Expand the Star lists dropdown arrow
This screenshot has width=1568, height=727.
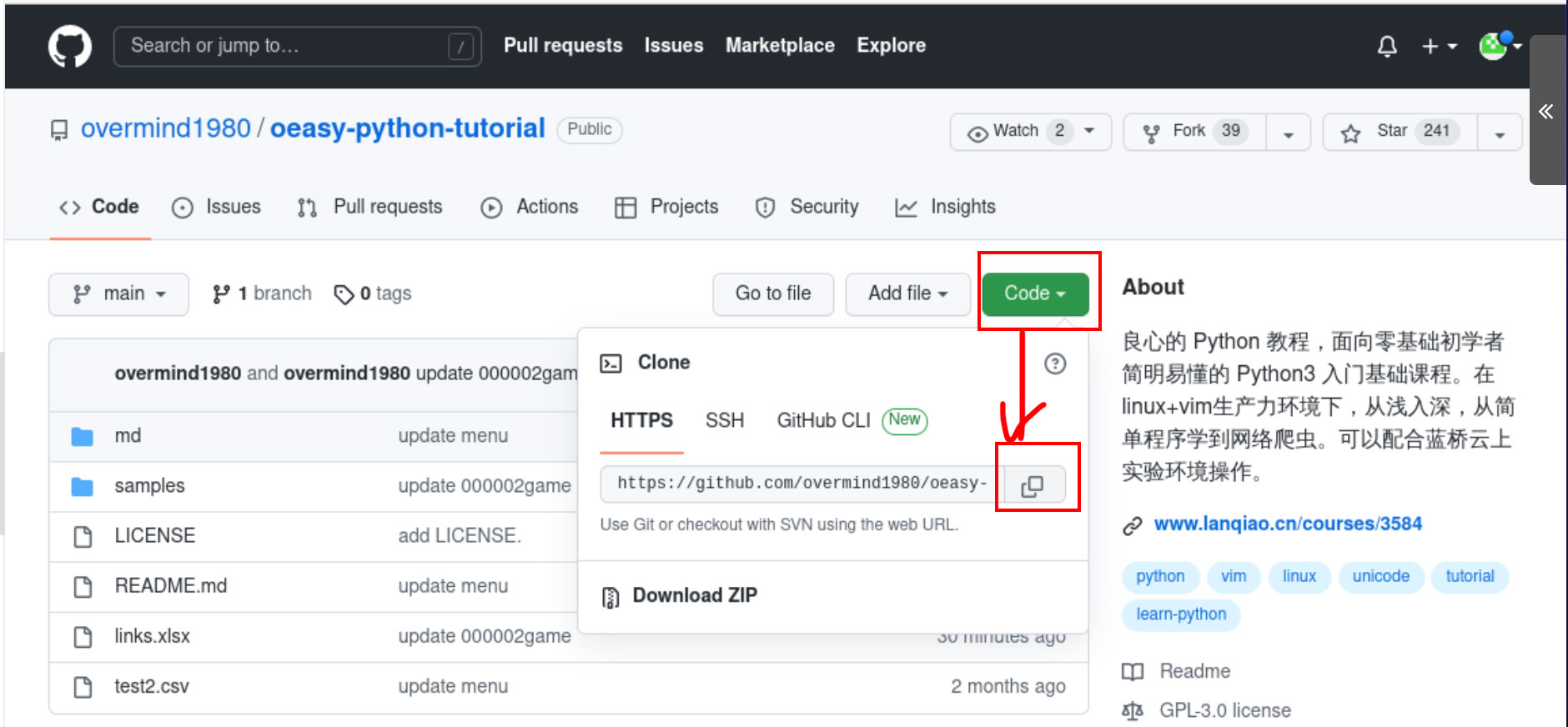click(x=1500, y=133)
